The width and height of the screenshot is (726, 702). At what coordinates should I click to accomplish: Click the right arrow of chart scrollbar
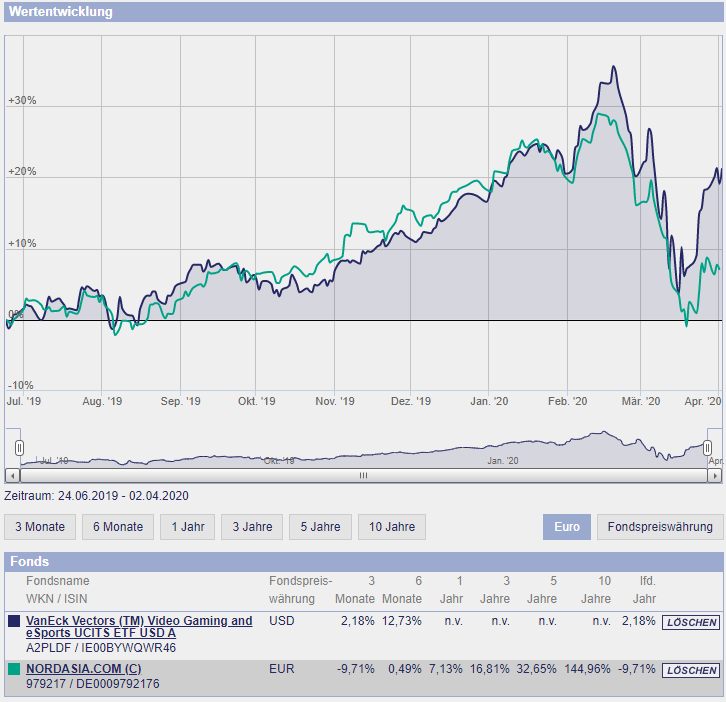click(x=715, y=476)
